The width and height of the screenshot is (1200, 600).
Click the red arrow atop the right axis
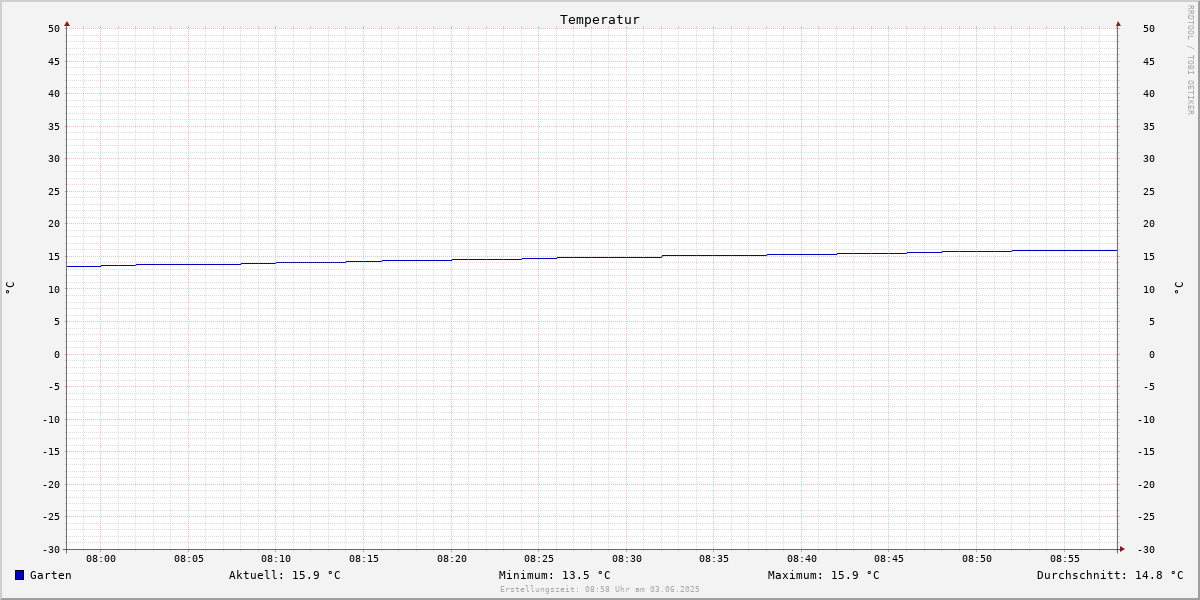click(x=1118, y=23)
